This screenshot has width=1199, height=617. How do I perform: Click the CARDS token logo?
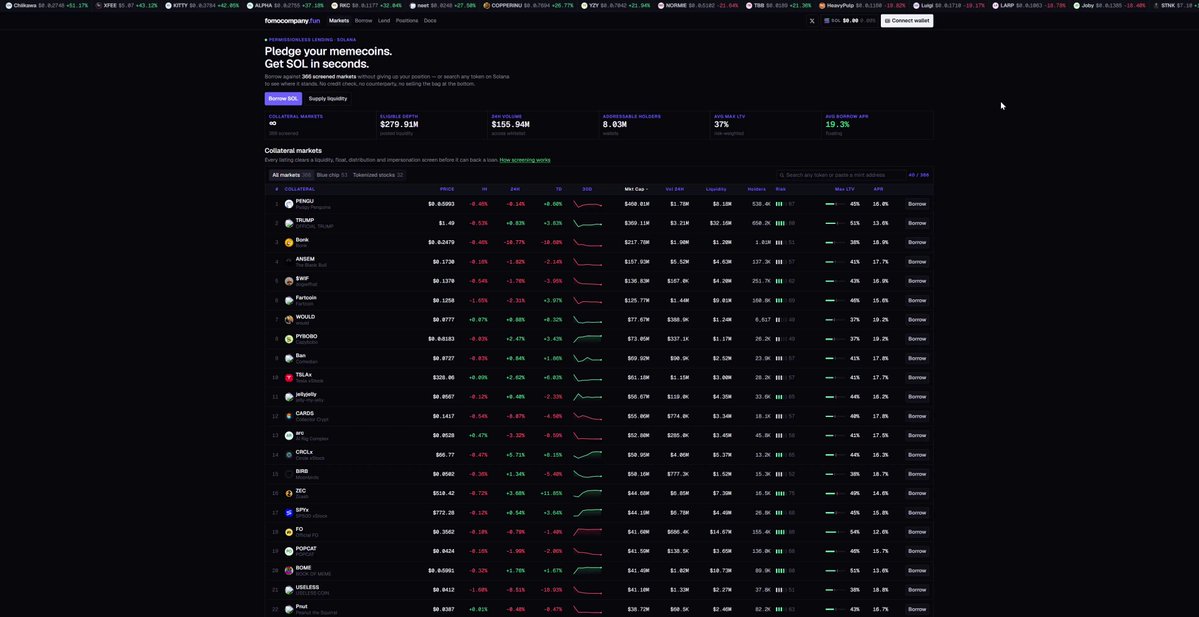pos(289,416)
